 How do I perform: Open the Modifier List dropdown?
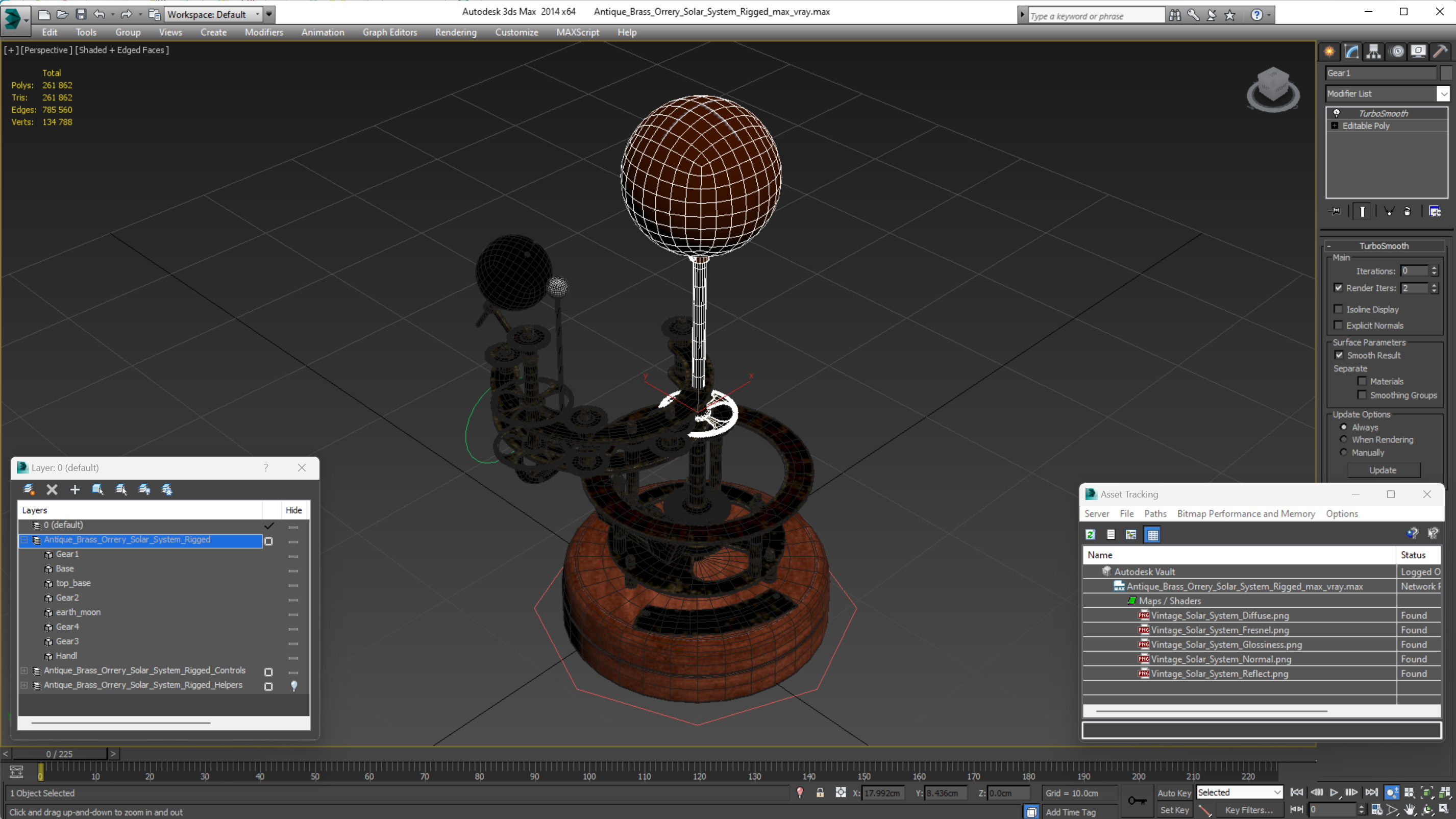coord(1444,93)
